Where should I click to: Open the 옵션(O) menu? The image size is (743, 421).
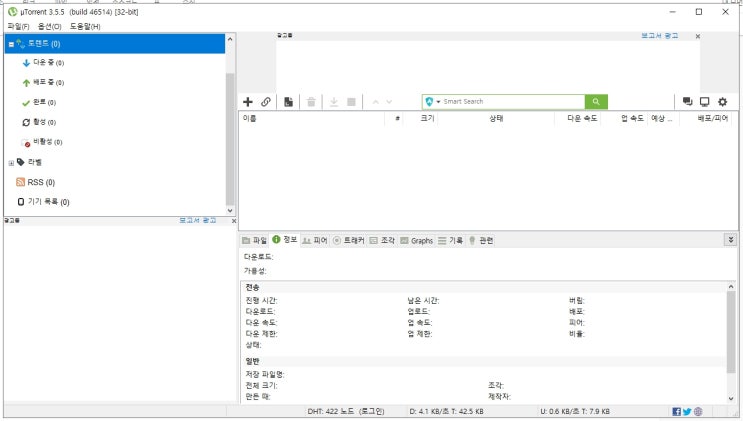coord(50,27)
